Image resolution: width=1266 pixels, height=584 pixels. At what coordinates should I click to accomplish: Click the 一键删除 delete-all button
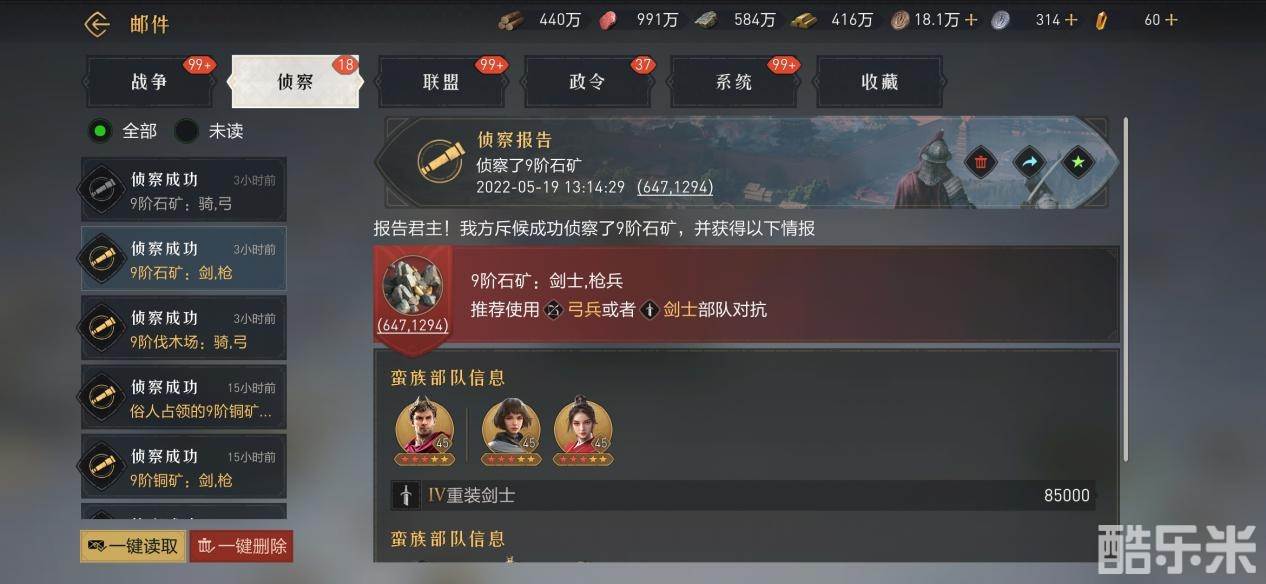click(241, 546)
